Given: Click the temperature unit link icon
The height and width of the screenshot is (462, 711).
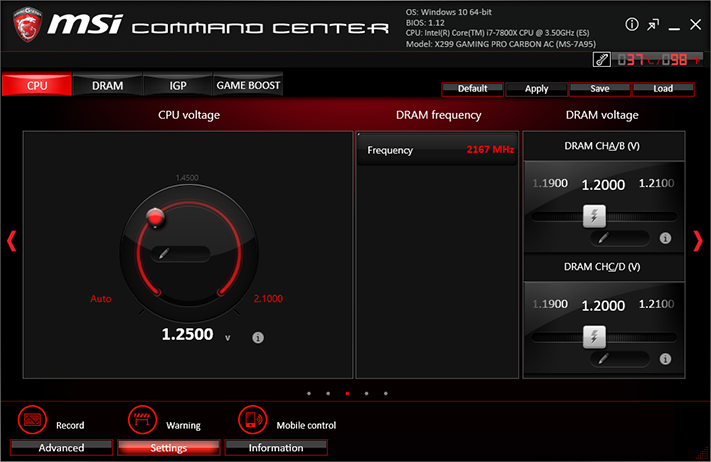Looking at the screenshot, I should [602, 59].
